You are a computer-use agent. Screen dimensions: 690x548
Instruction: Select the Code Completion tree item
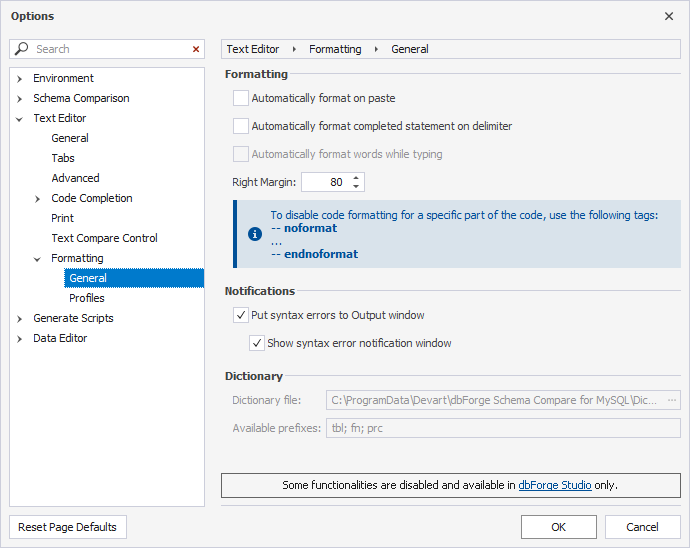92,198
